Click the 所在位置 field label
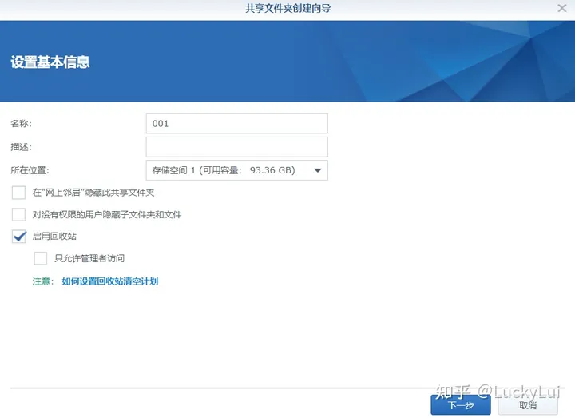 click(x=30, y=170)
